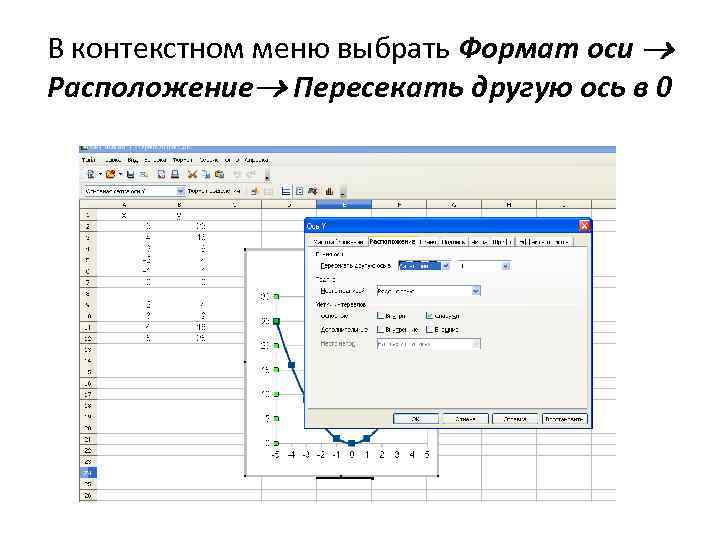Check Дополнительные 'Внутри' checkbox
The height and width of the screenshot is (540, 720).
[380, 329]
